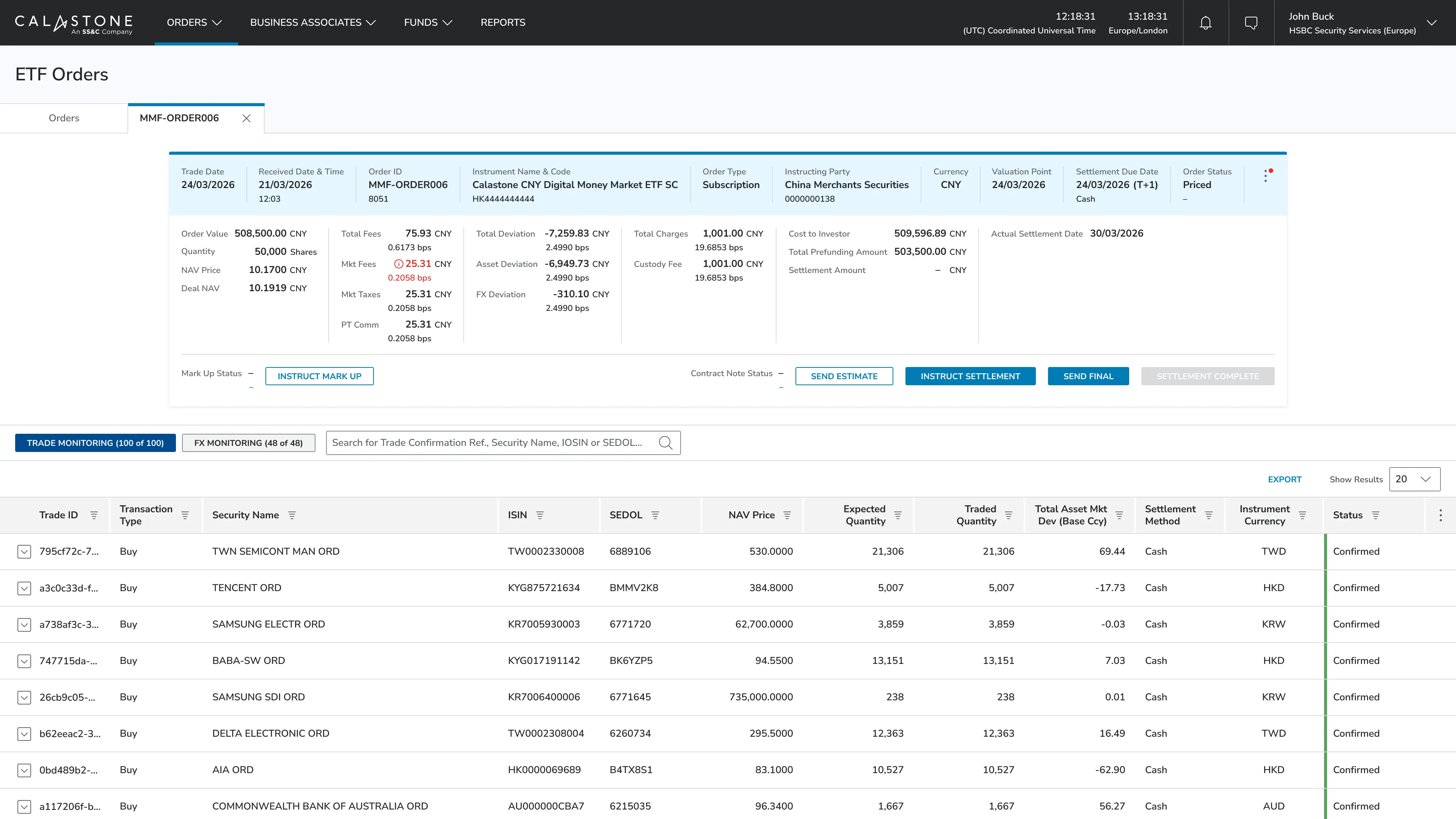This screenshot has width=1456, height=819.
Task: Select the FX MONITORING tab
Action: pos(248,443)
